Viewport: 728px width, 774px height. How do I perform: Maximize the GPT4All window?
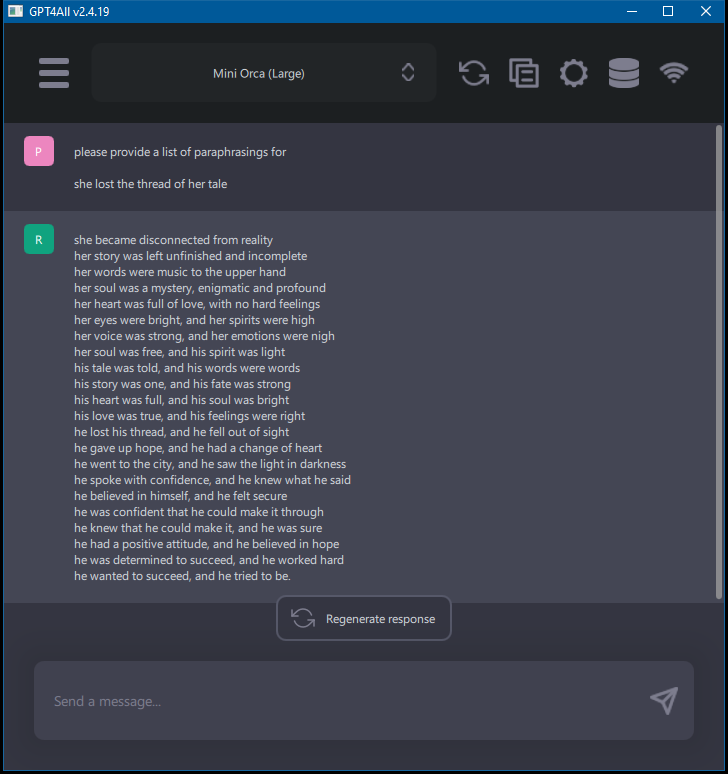click(668, 11)
